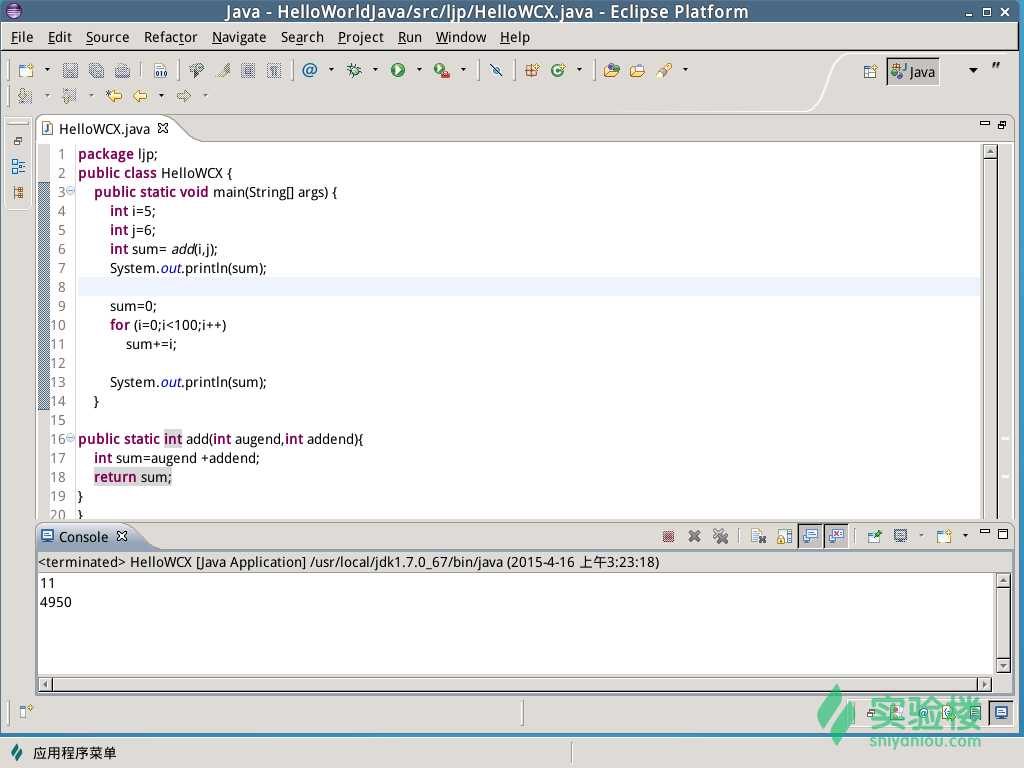
Task: Click the Open Perspective icon
Action: click(x=870, y=72)
